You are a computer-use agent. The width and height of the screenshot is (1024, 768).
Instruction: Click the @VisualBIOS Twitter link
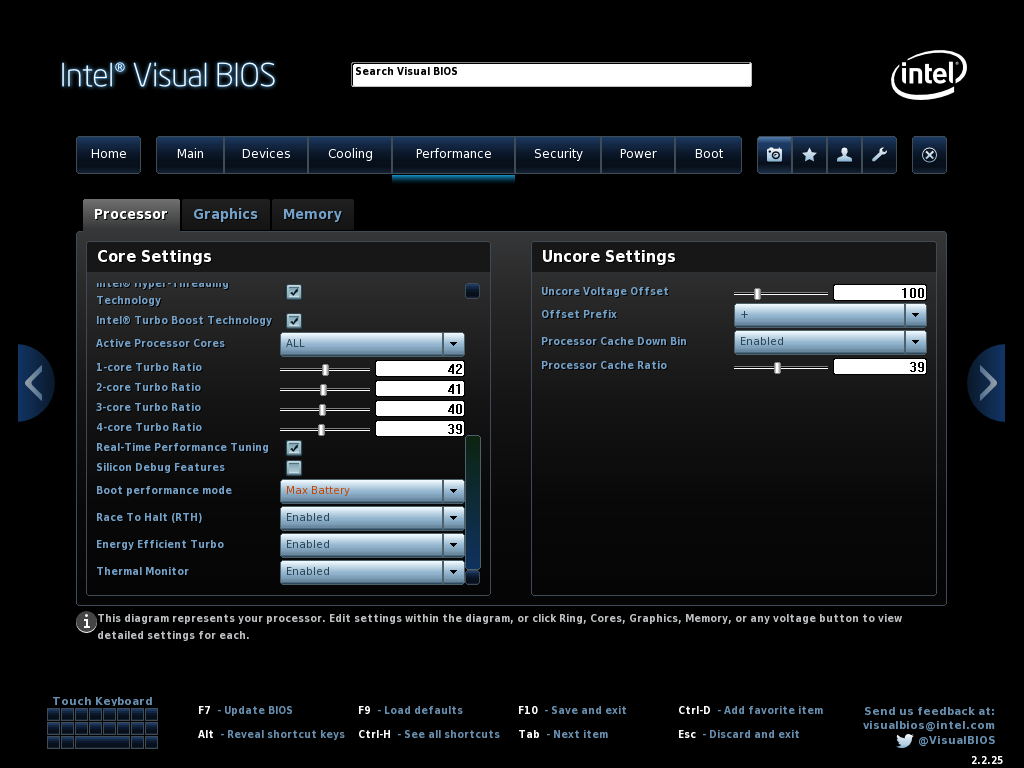pos(956,741)
